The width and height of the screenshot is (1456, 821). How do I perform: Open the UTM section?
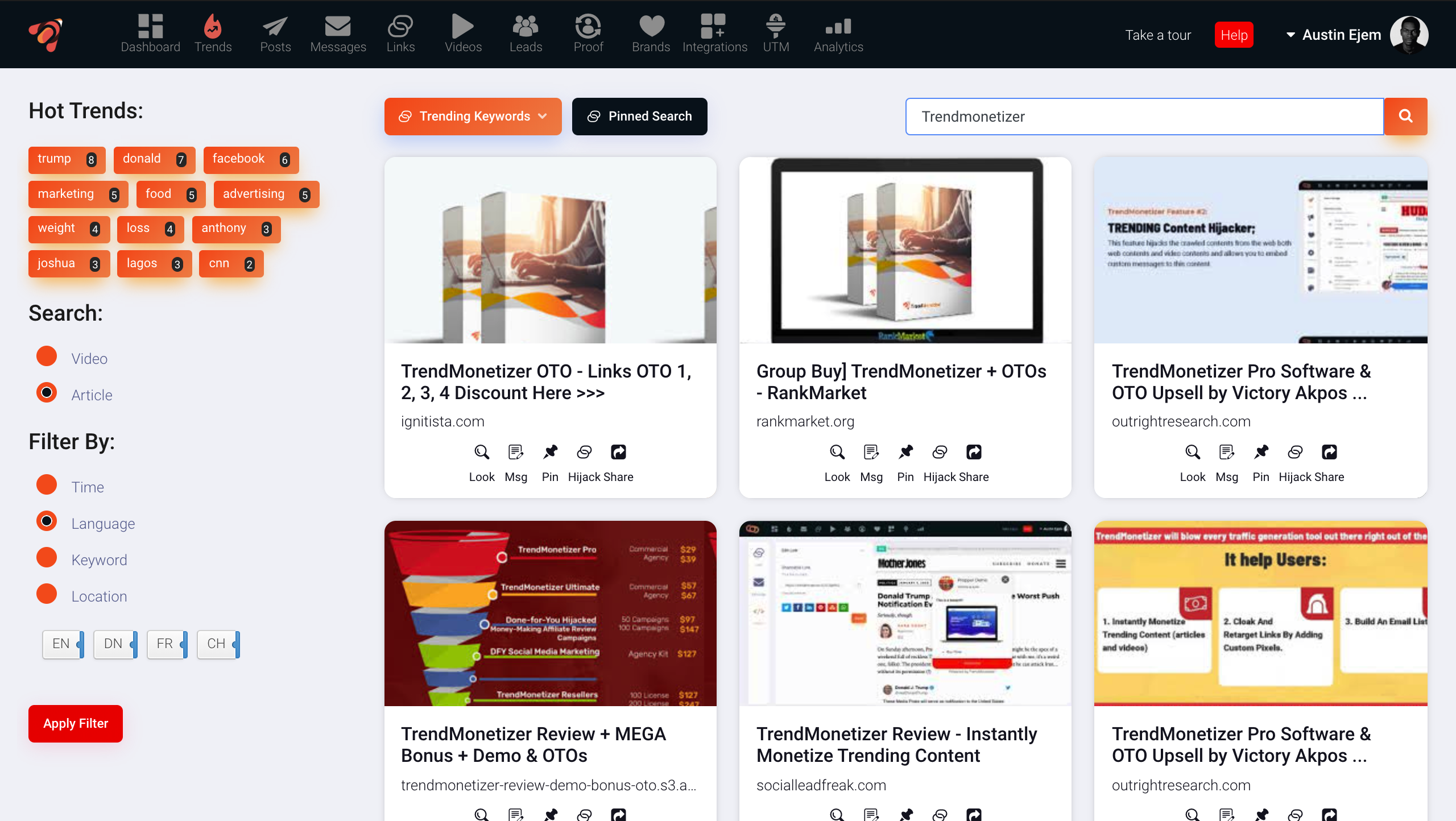[776, 34]
